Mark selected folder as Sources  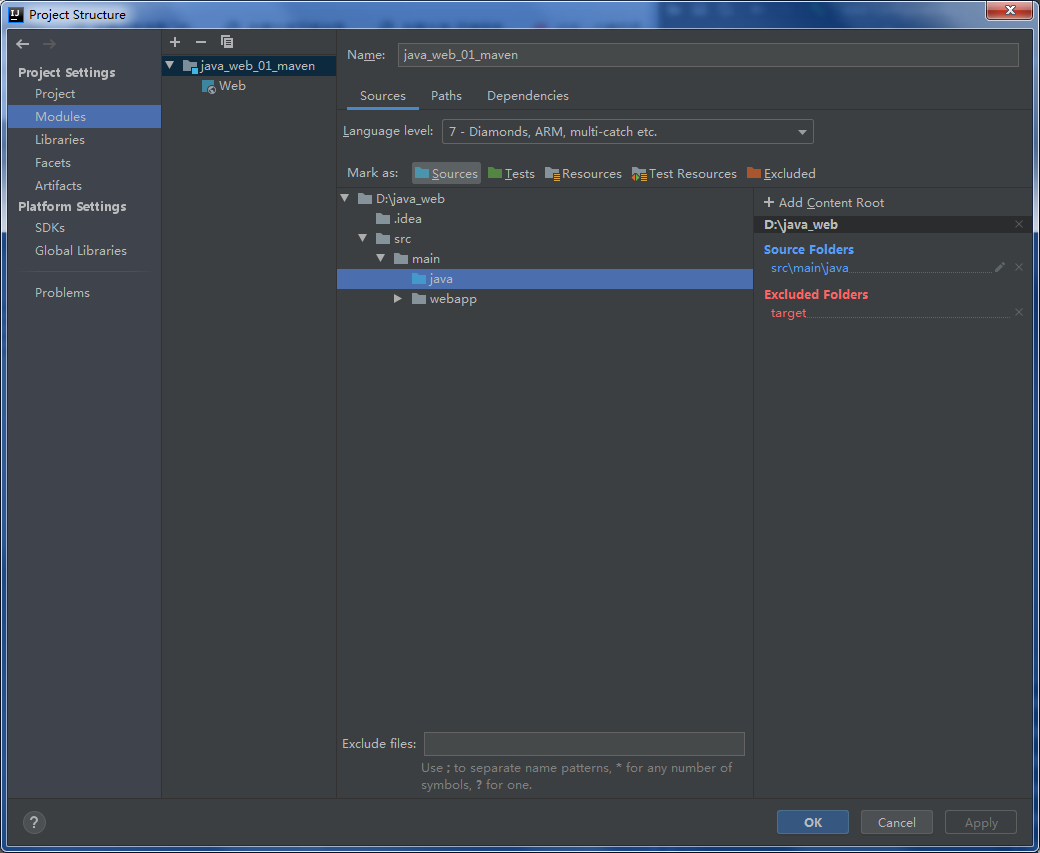pos(446,173)
